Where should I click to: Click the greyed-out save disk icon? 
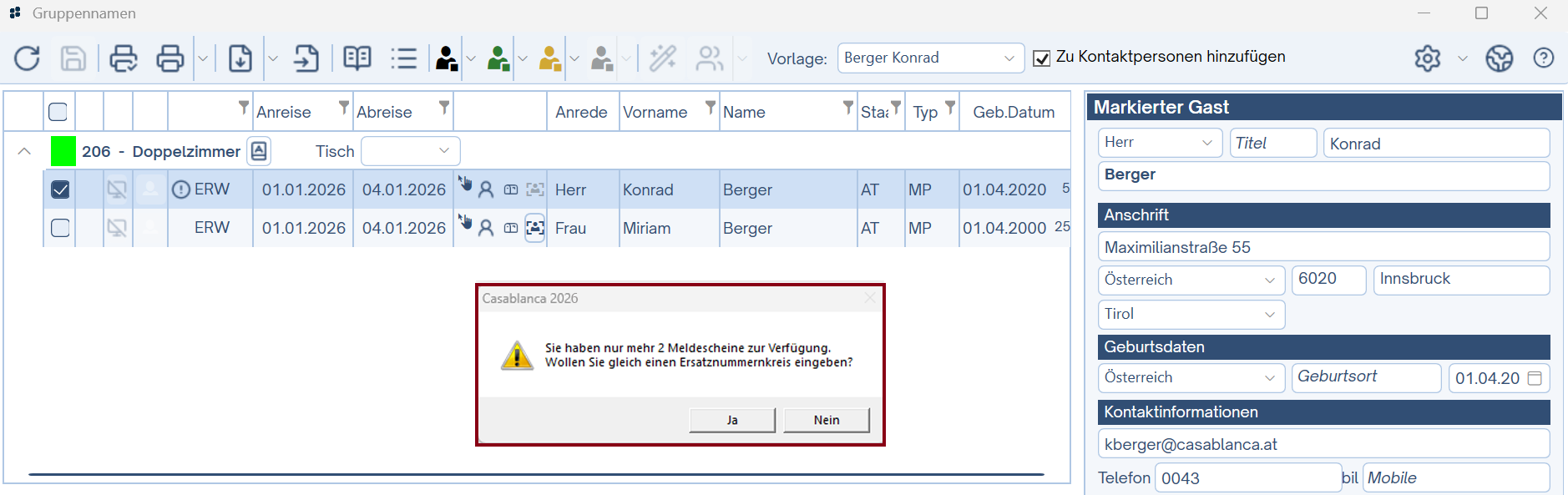[73, 58]
